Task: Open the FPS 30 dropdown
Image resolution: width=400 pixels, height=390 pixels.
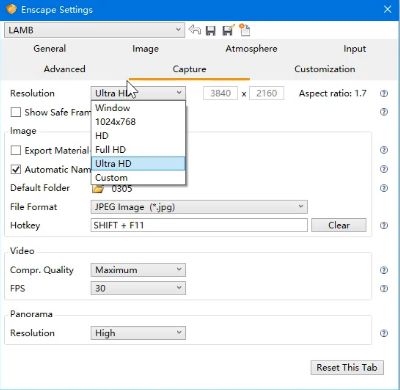Action: coord(138,288)
